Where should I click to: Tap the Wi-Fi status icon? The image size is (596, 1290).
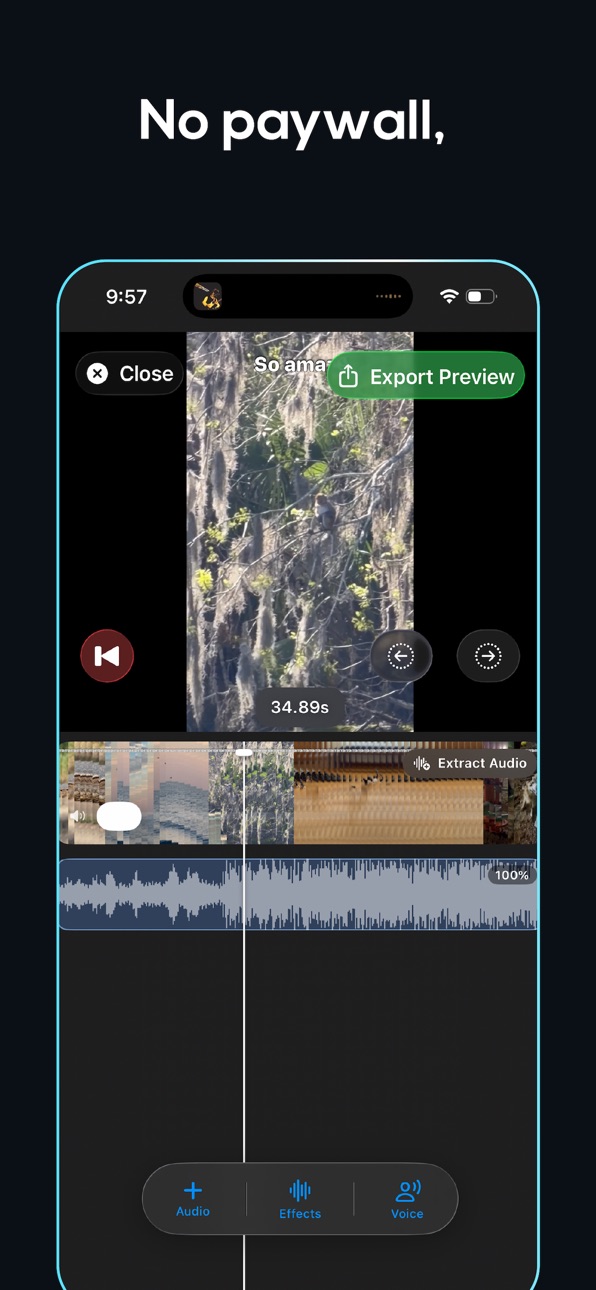click(449, 296)
